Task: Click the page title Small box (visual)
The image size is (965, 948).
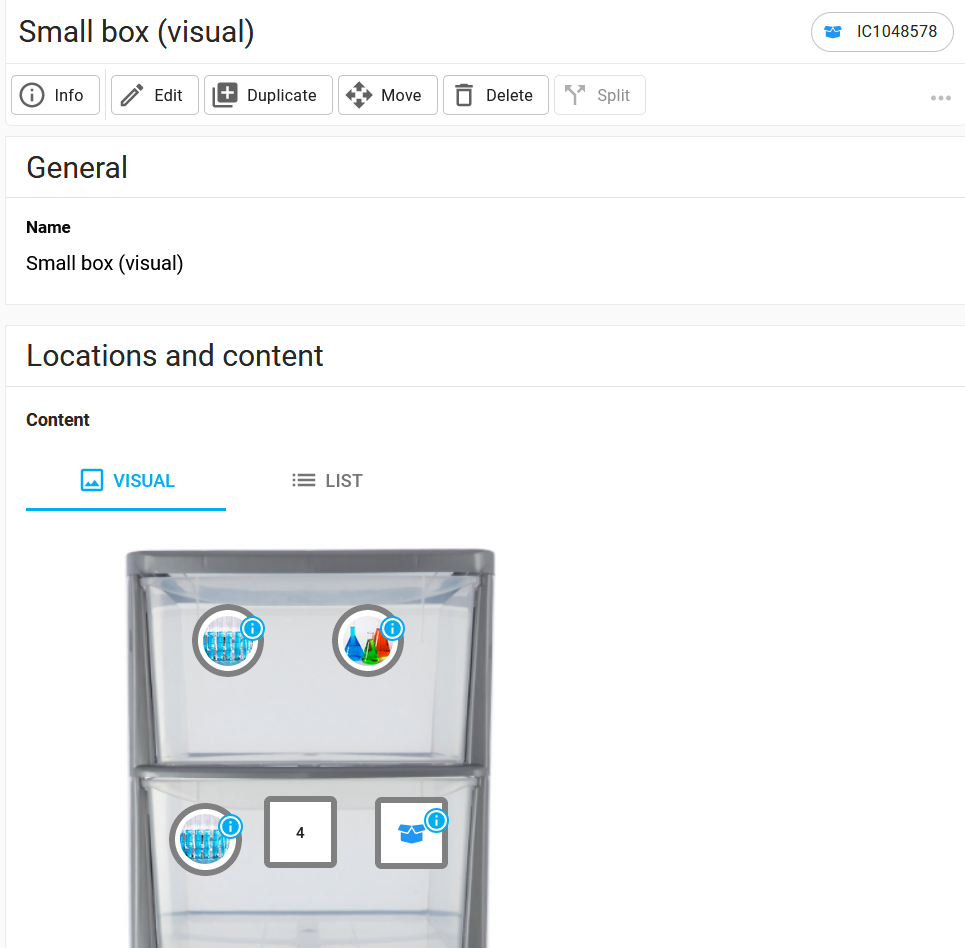Action: pos(136,32)
